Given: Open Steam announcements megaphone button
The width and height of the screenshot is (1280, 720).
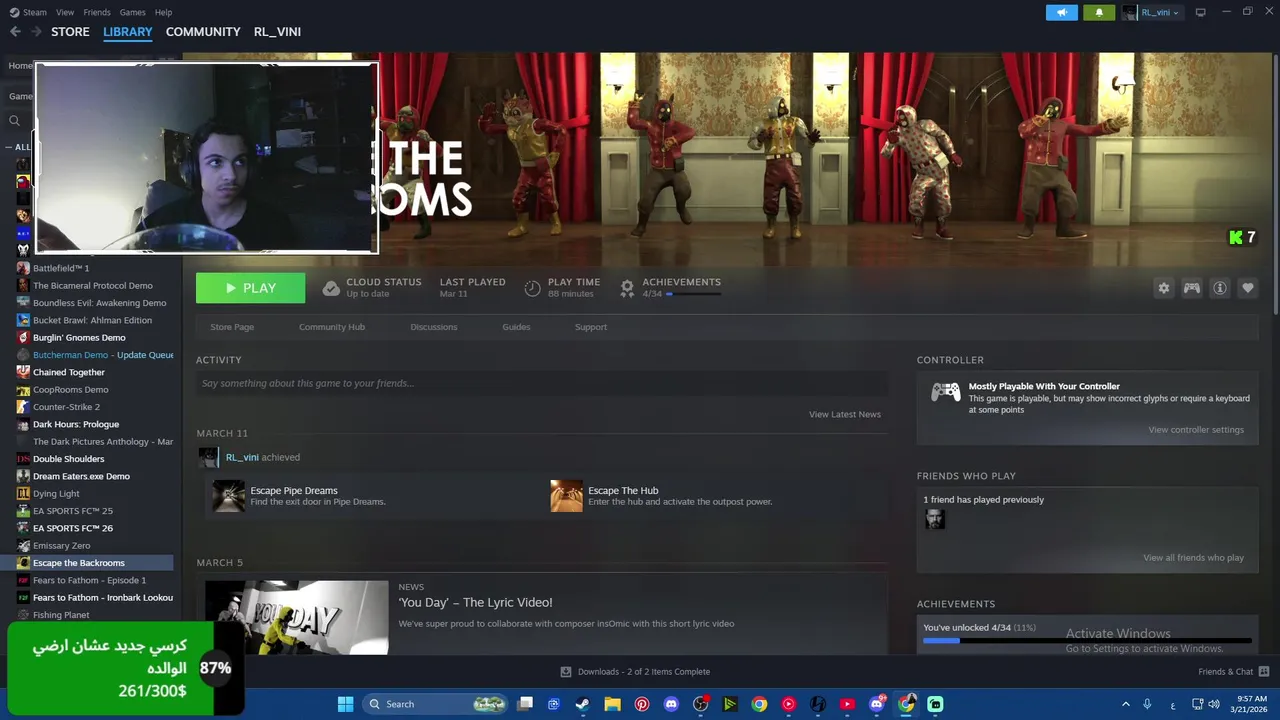Looking at the screenshot, I should 1062,12.
